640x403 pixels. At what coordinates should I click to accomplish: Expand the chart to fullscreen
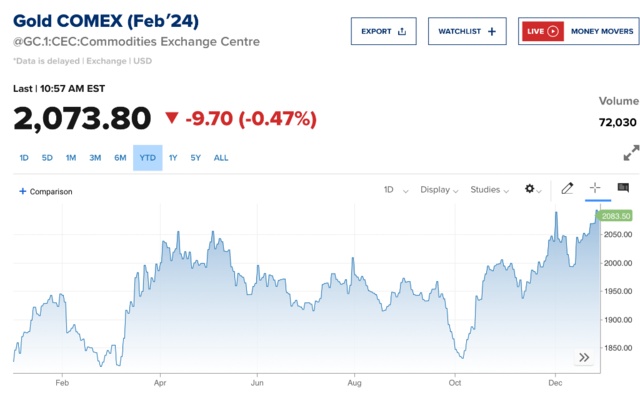[631, 153]
